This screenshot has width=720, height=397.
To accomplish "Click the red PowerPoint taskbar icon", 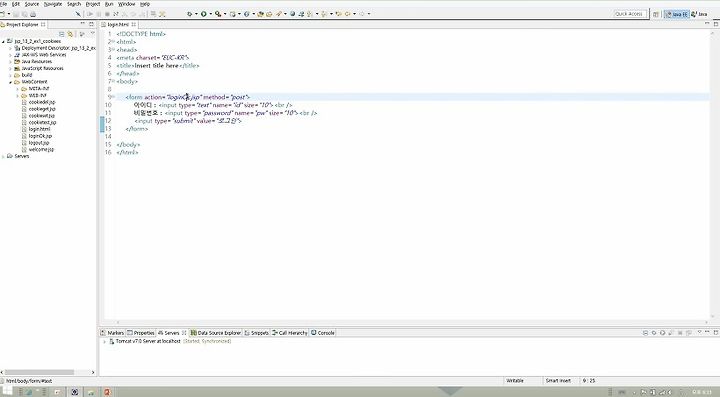I will click(107, 392).
